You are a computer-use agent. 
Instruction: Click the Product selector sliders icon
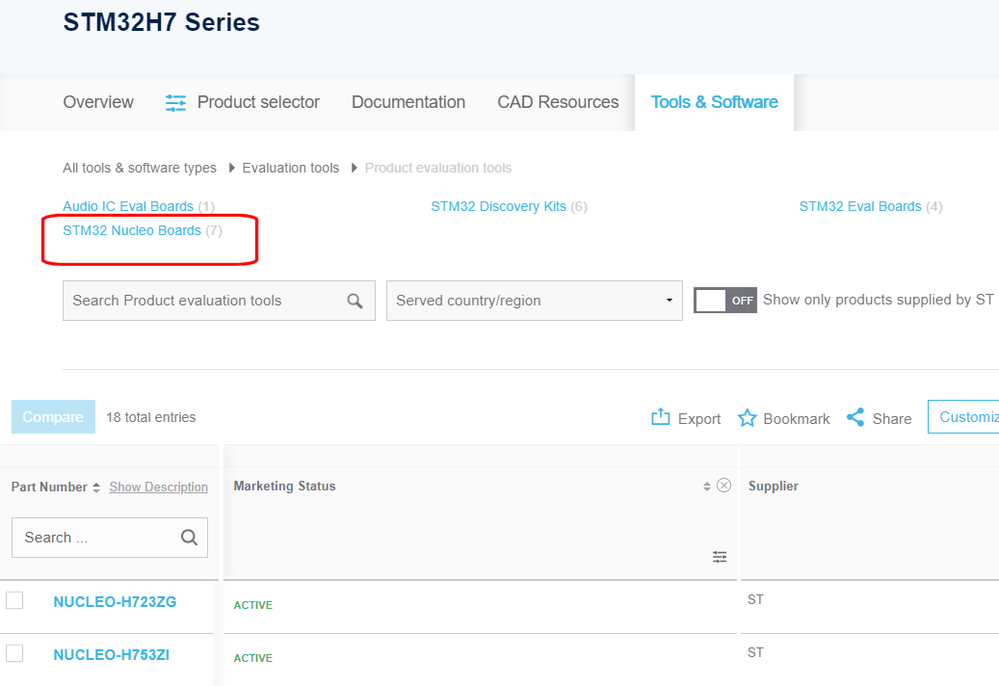coord(176,103)
